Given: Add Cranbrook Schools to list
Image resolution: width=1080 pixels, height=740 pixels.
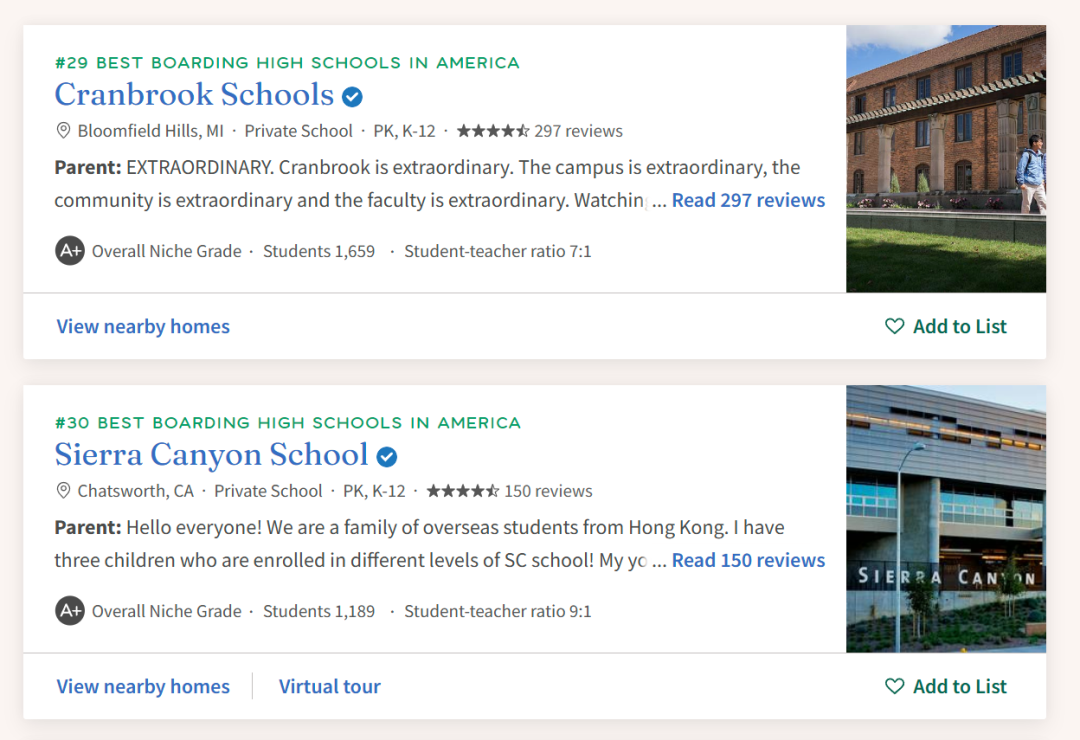Looking at the screenshot, I should tap(946, 326).
